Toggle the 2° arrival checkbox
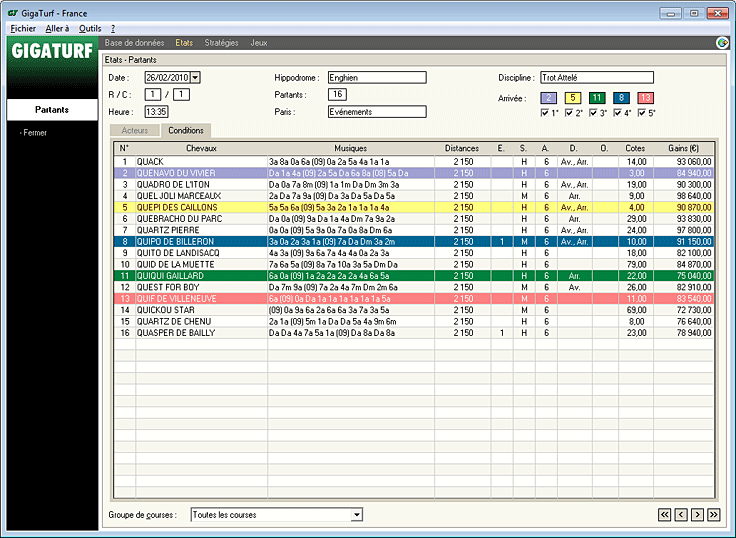 pos(569,113)
